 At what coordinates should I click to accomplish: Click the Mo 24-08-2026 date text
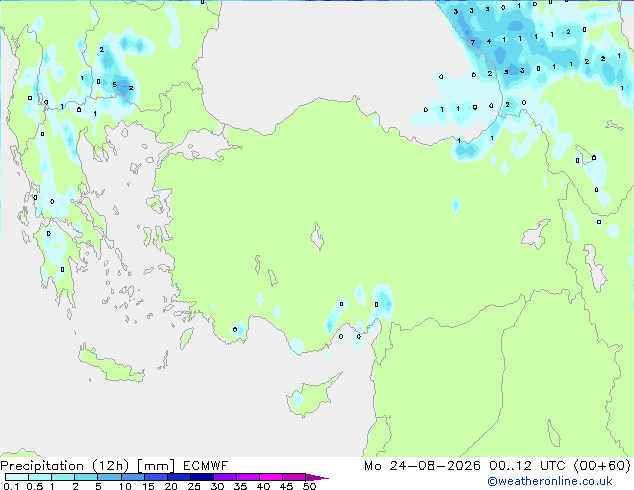click(x=422, y=466)
